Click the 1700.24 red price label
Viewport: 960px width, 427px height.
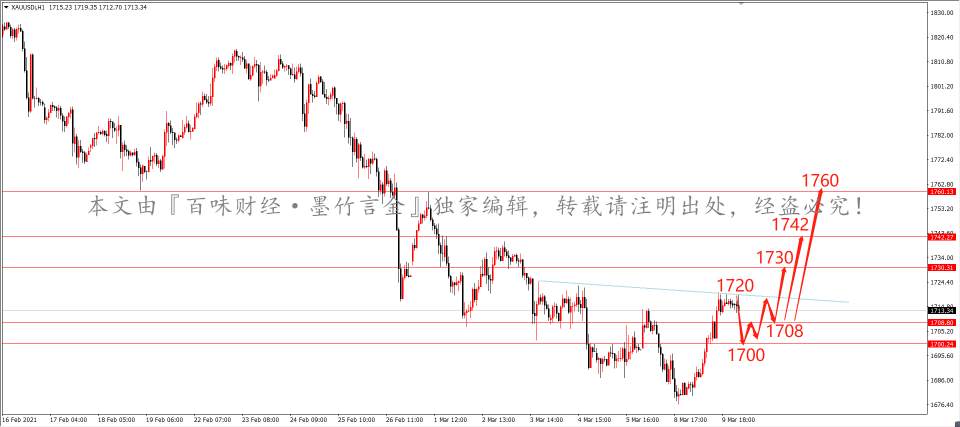[x=942, y=344]
